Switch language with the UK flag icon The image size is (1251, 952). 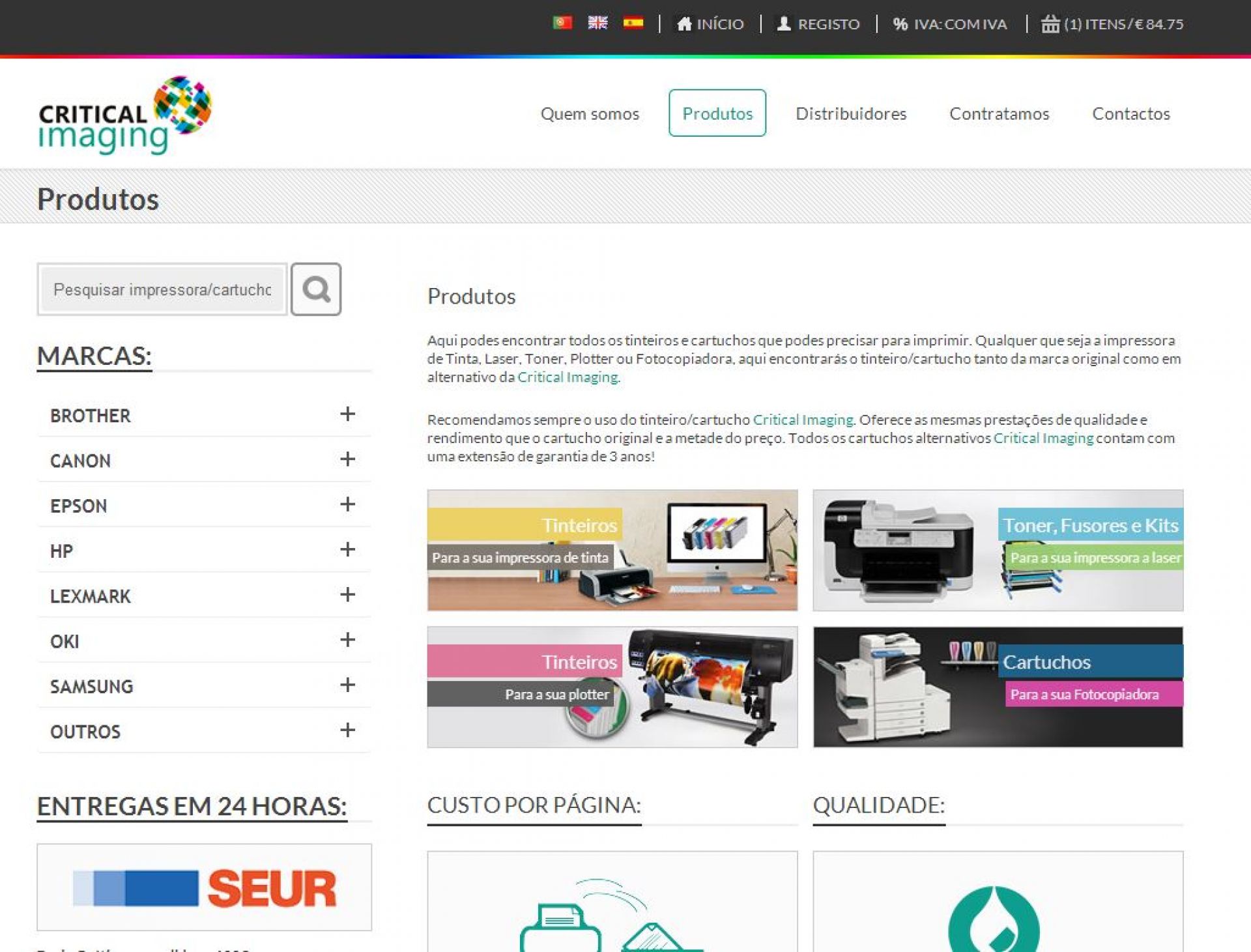click(x=597, y=23)
